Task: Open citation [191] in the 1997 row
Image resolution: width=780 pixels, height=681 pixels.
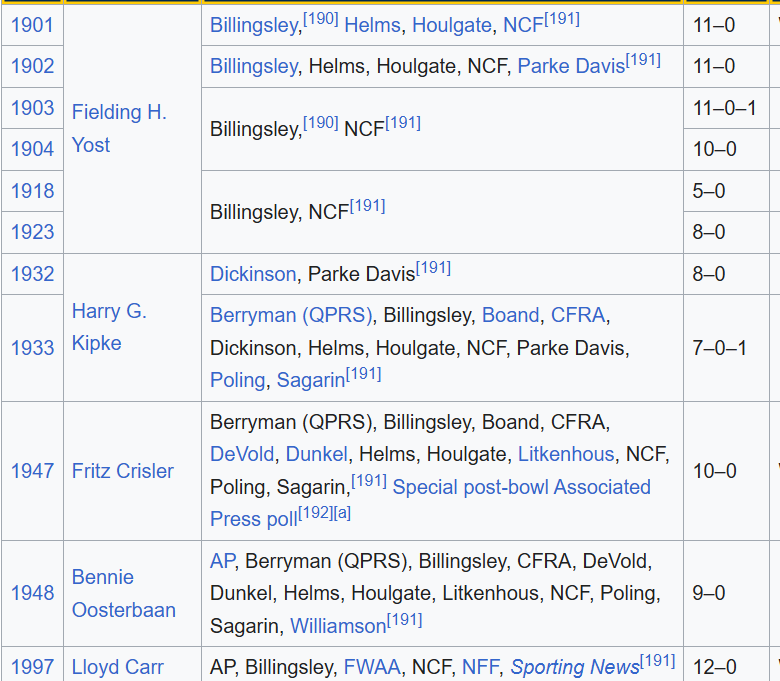Action: [x=658, y=661]
